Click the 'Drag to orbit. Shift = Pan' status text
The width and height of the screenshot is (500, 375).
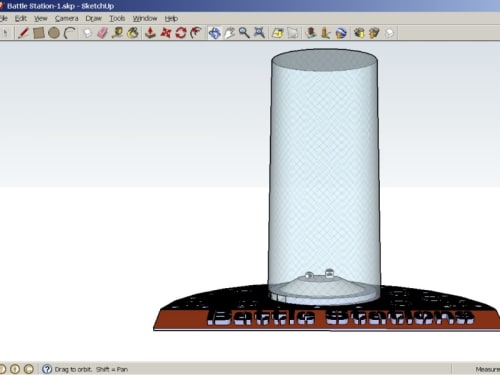tap(91, 369)
